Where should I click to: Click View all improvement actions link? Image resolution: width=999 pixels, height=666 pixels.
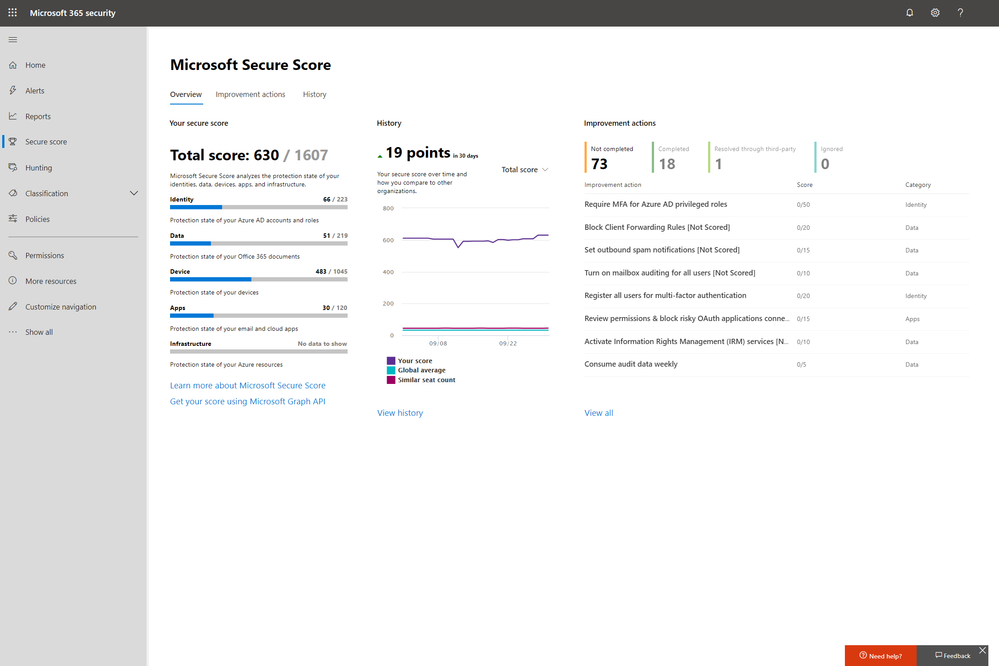(599, 413)
